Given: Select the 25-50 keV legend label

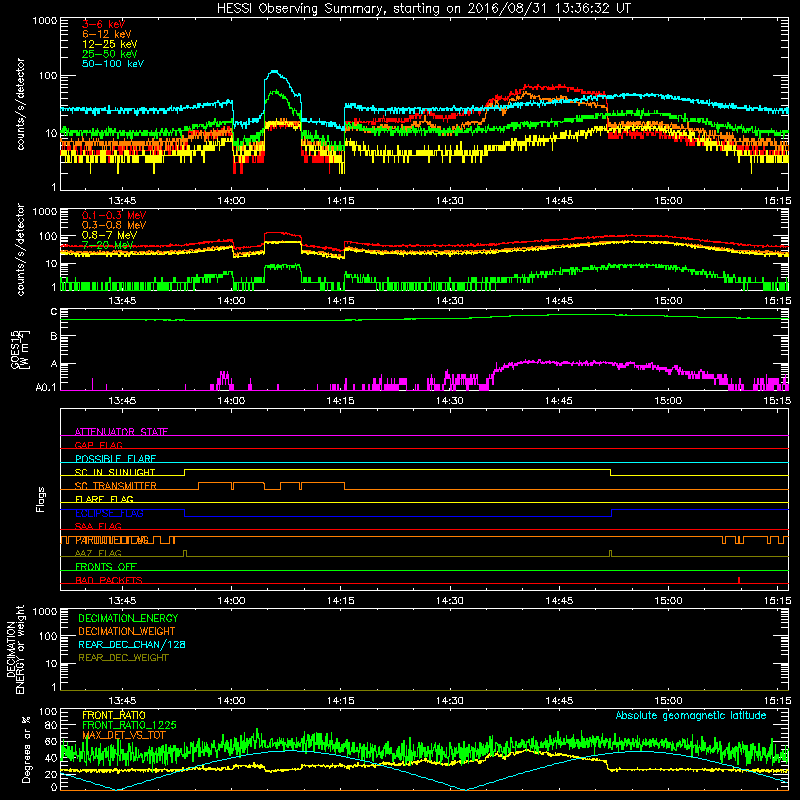Looking at the screenshot, I should coord(110,54).
